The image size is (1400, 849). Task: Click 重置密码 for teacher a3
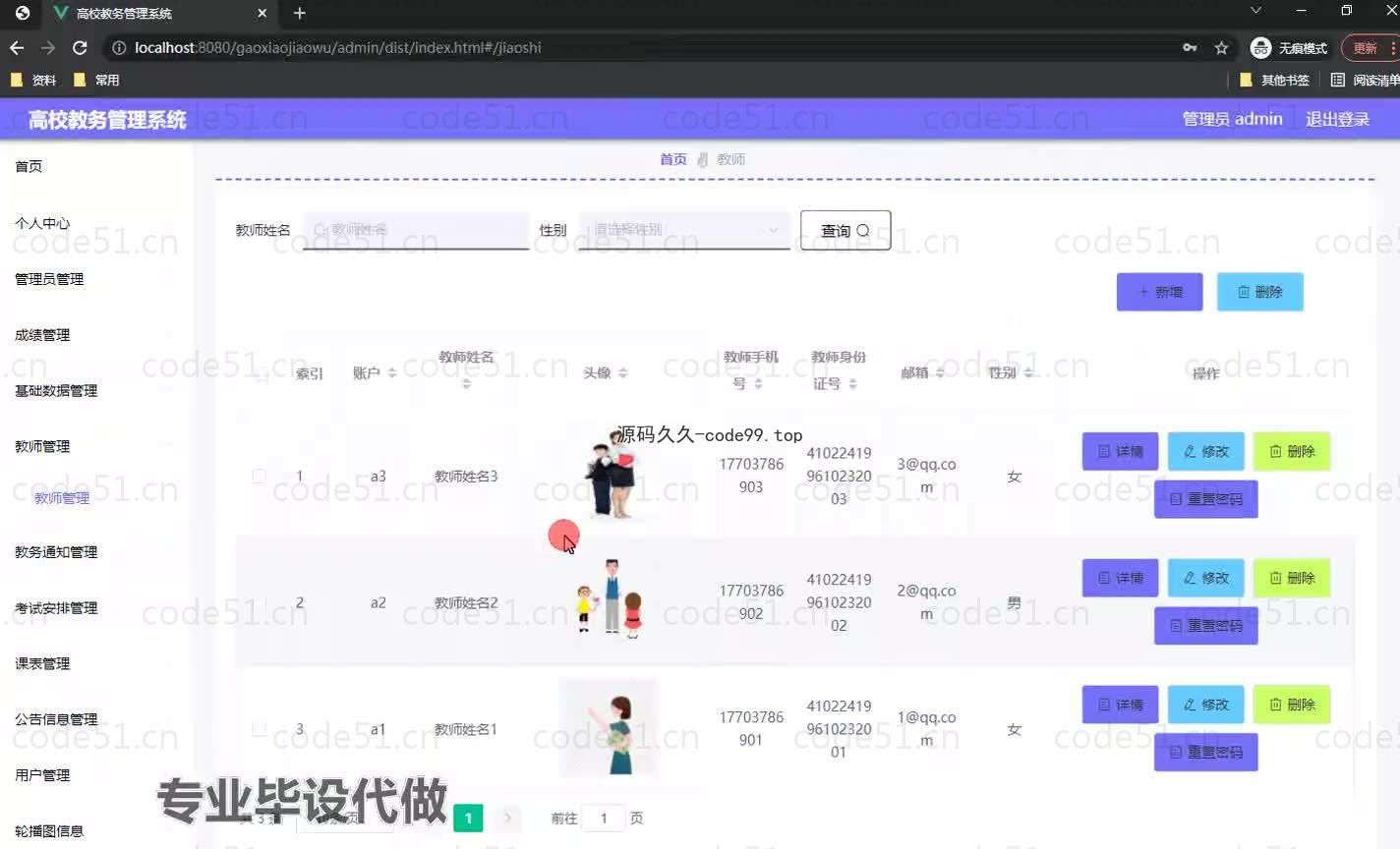(1206, 499)
